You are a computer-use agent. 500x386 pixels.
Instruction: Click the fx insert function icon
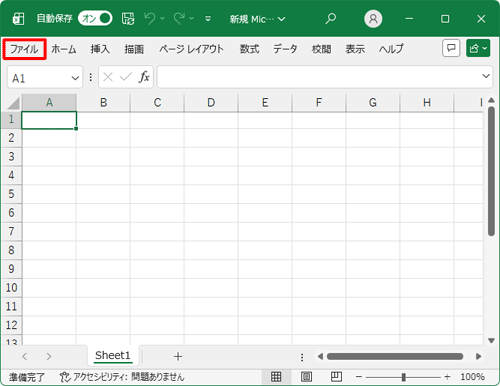[x=144, y=77]
